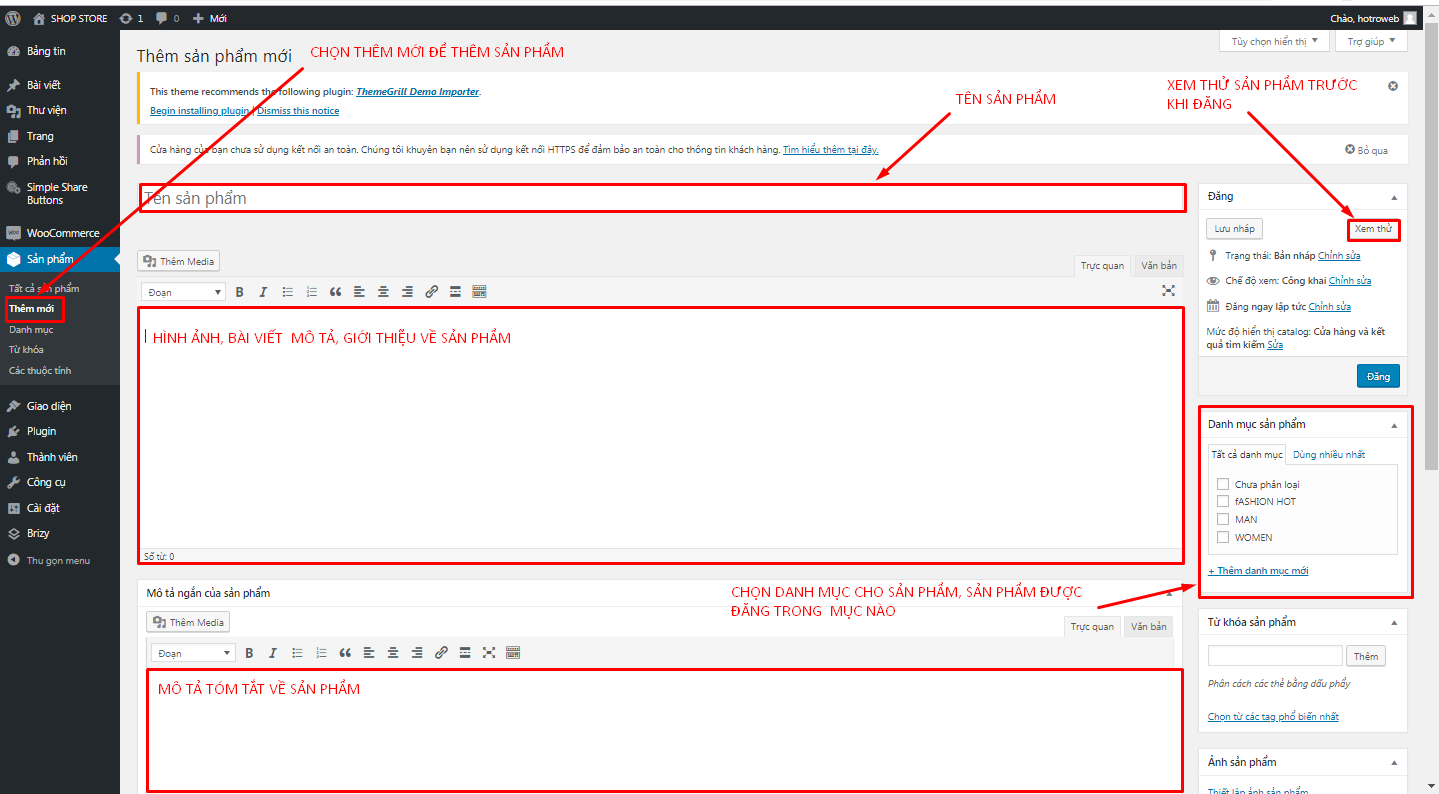Dismiss the ThemeGrill plugin notice
The width and height of the screenshot is (1439, 794).
1392,86
